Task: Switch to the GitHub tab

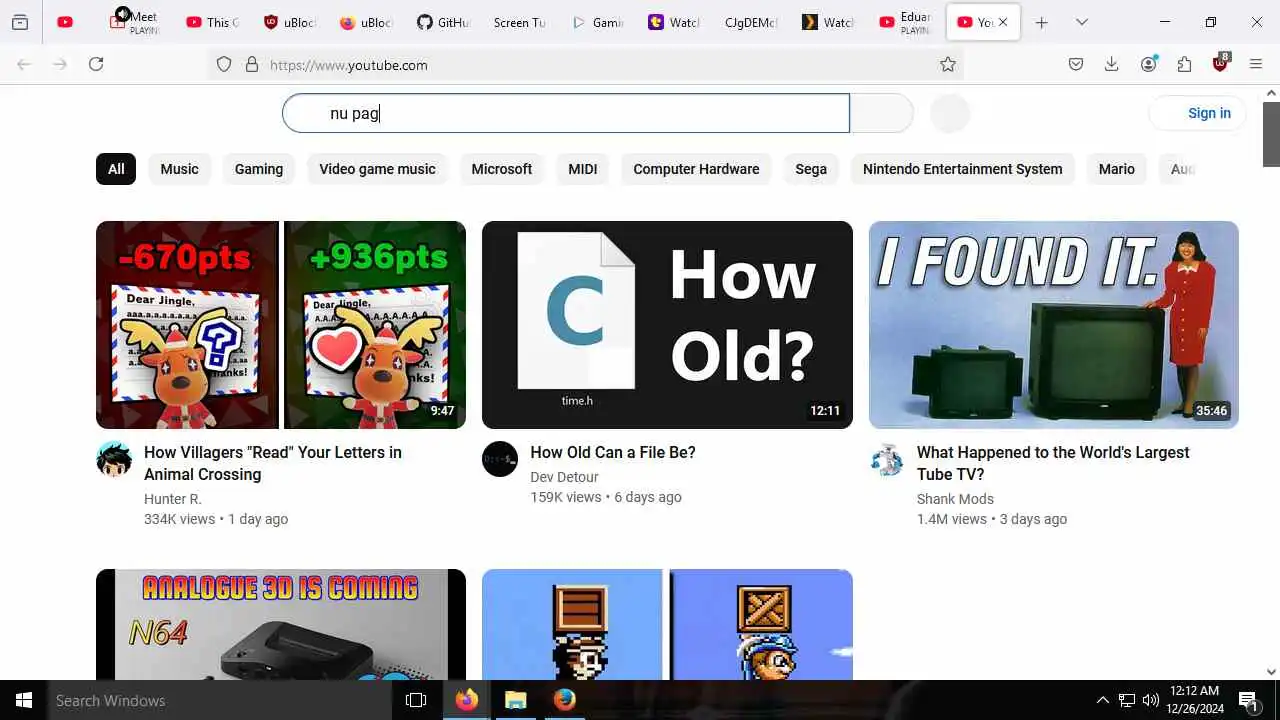Action: pyautogui.click(x=443, y=22)
